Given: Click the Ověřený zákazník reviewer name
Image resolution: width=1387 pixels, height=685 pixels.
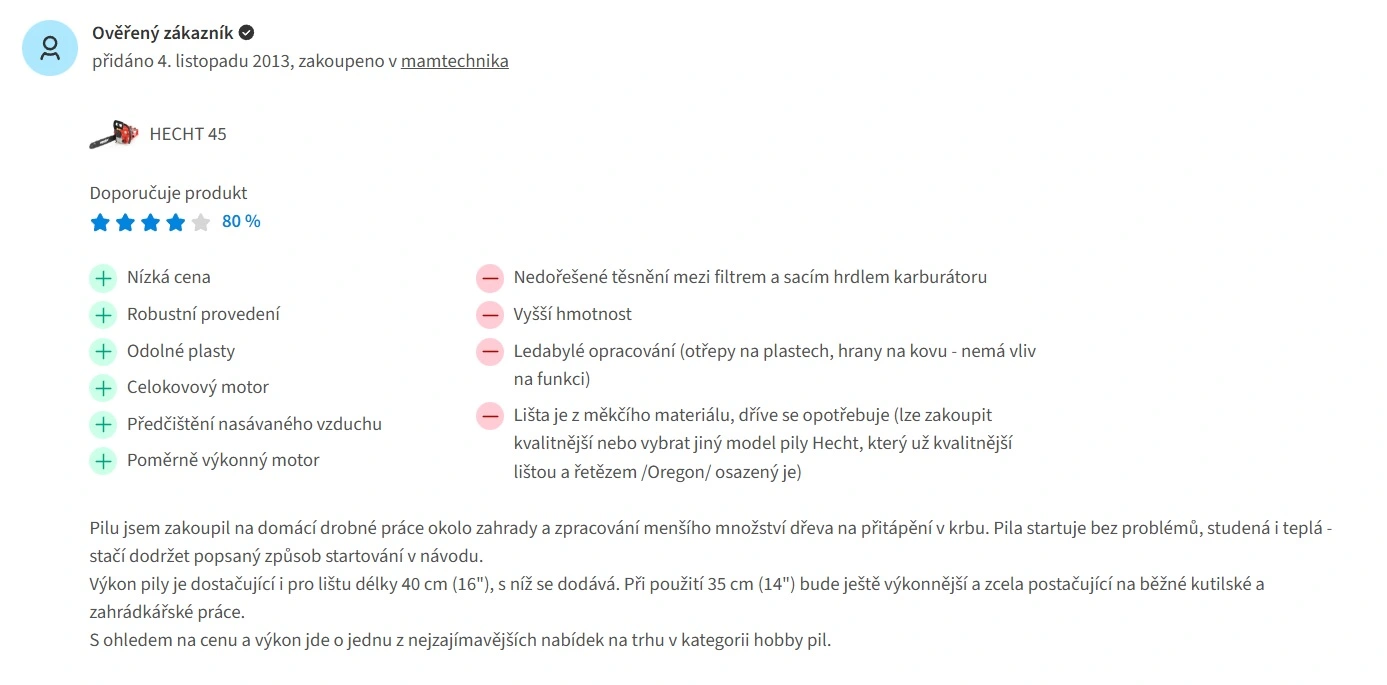Looking at the screenshot, I should [162, 33].
